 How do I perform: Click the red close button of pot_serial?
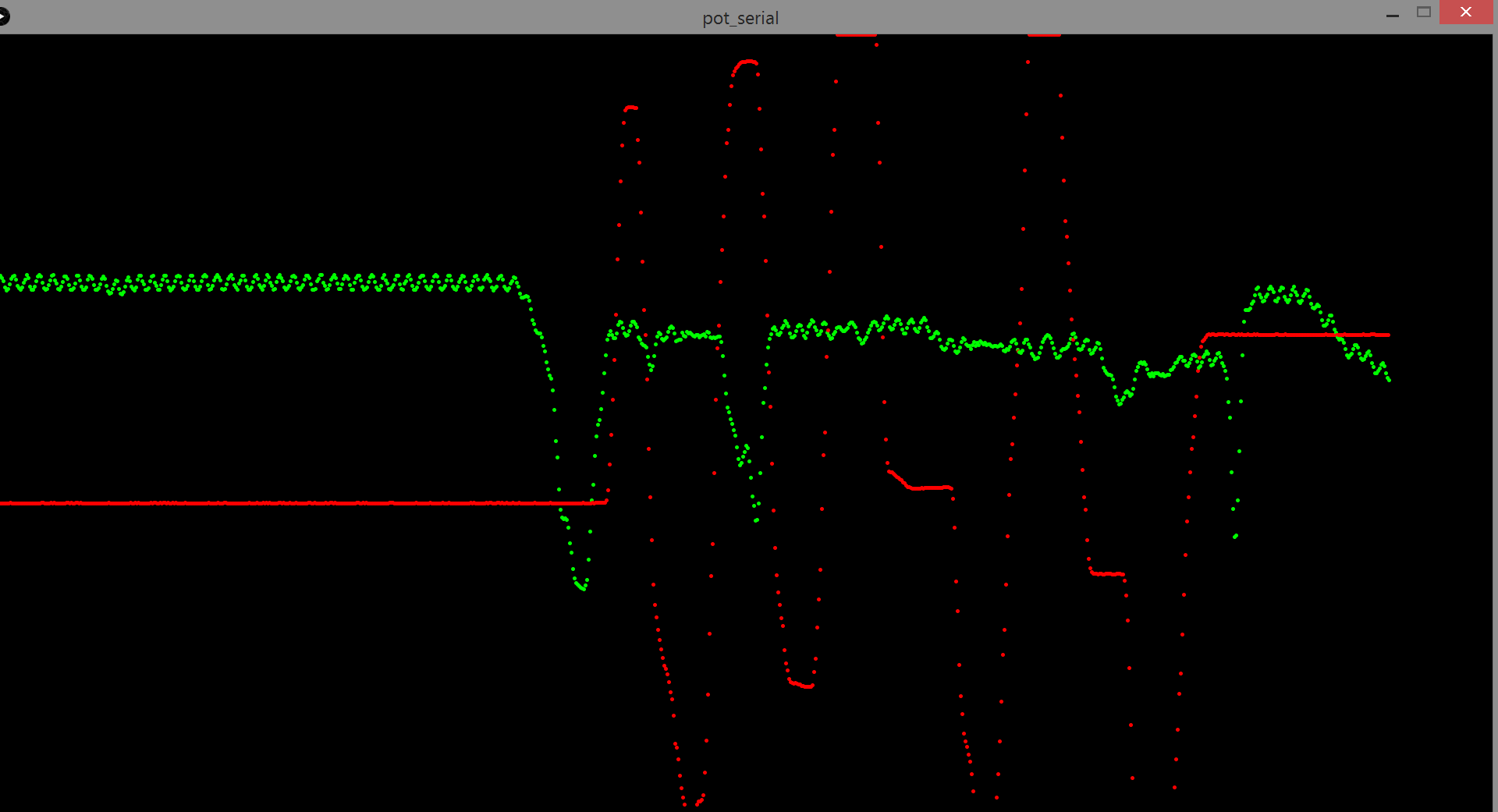[1465, 12]
